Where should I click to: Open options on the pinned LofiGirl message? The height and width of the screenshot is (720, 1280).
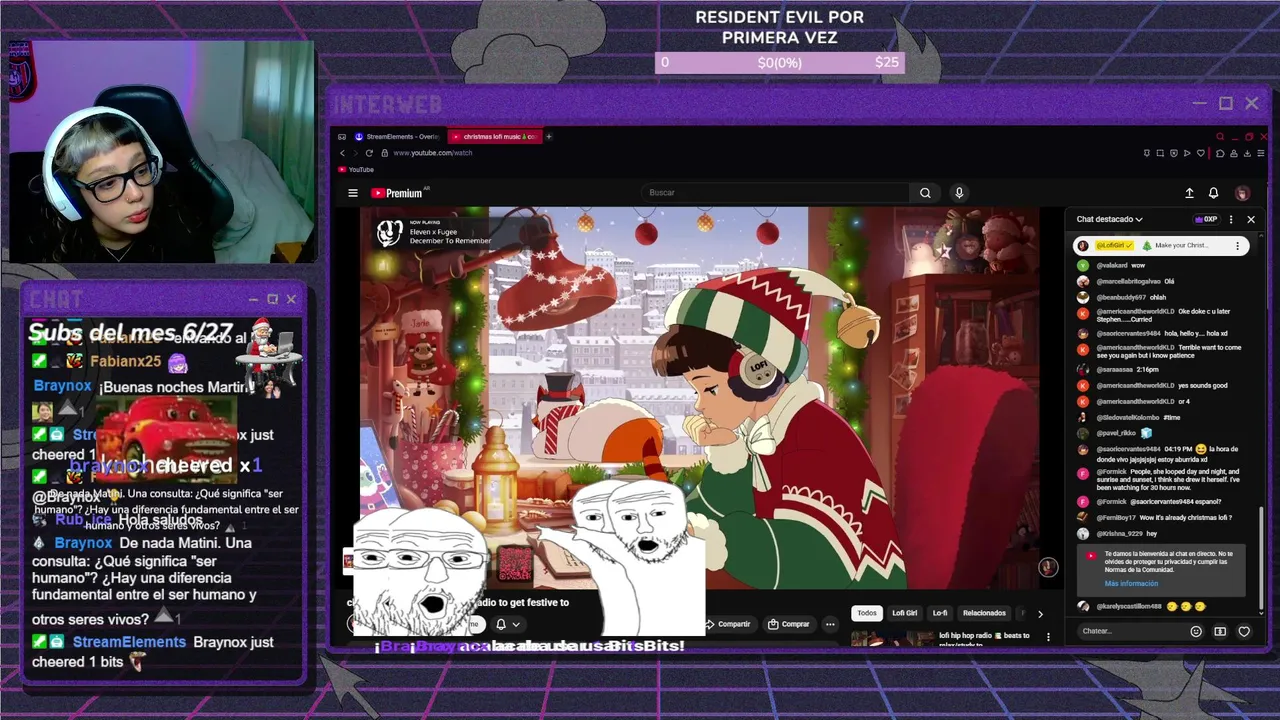pos(1237,245)
